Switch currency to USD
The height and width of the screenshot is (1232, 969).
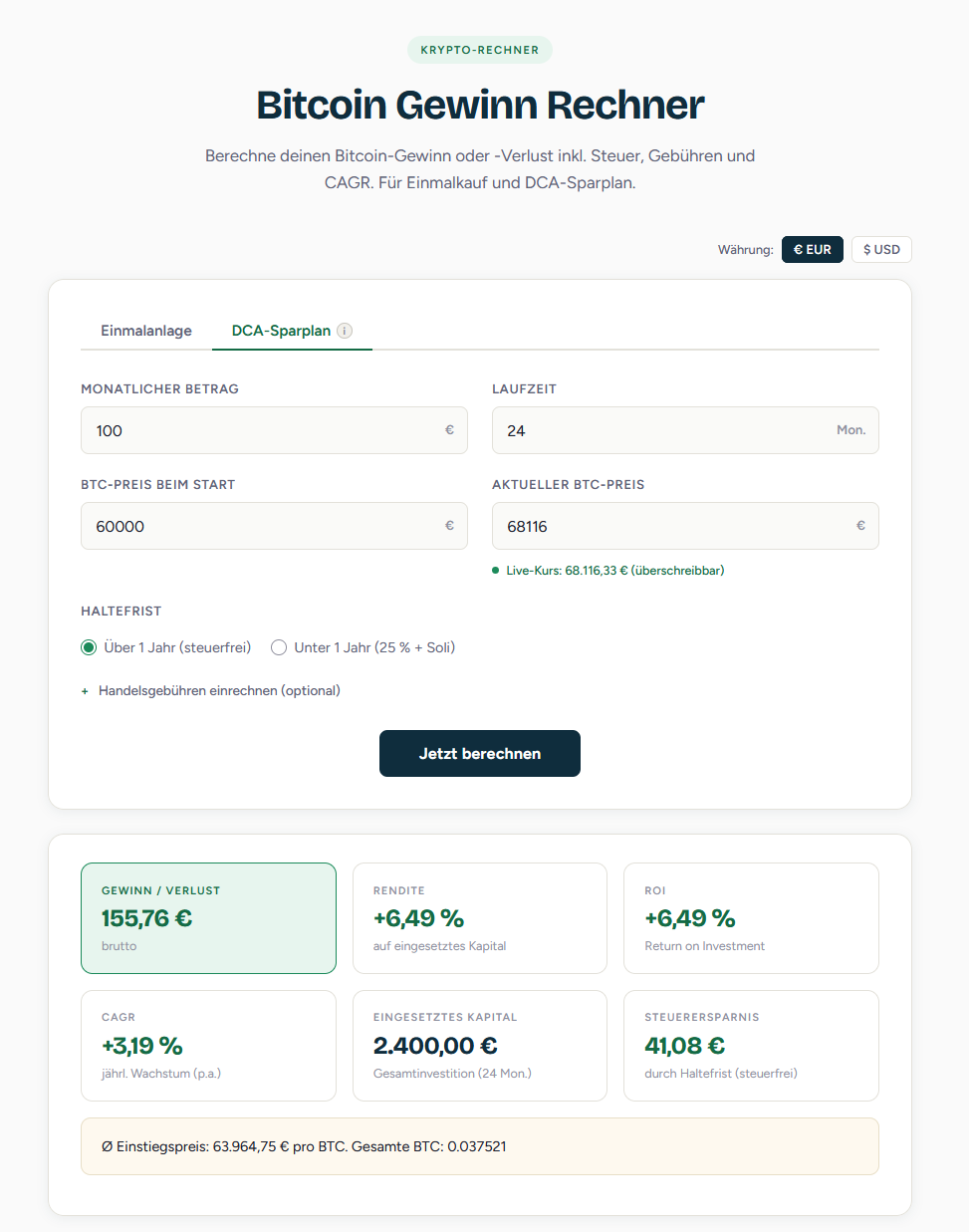coord(881,249)
